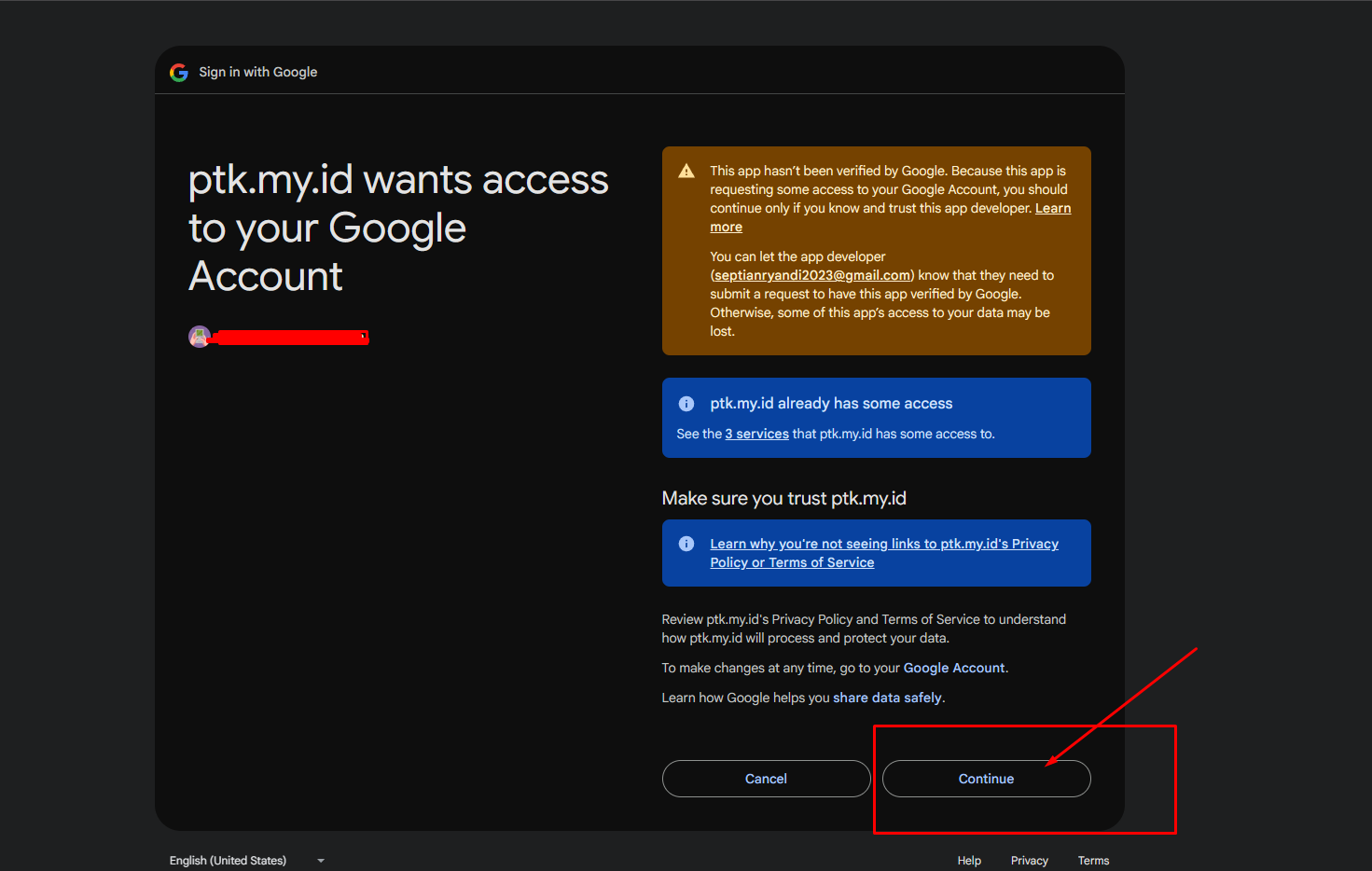Image resolution: width=1372 pixels, height=871 pixels.
Task: Click info icon beside Privacy Policy notice
Action: (686, 544)
